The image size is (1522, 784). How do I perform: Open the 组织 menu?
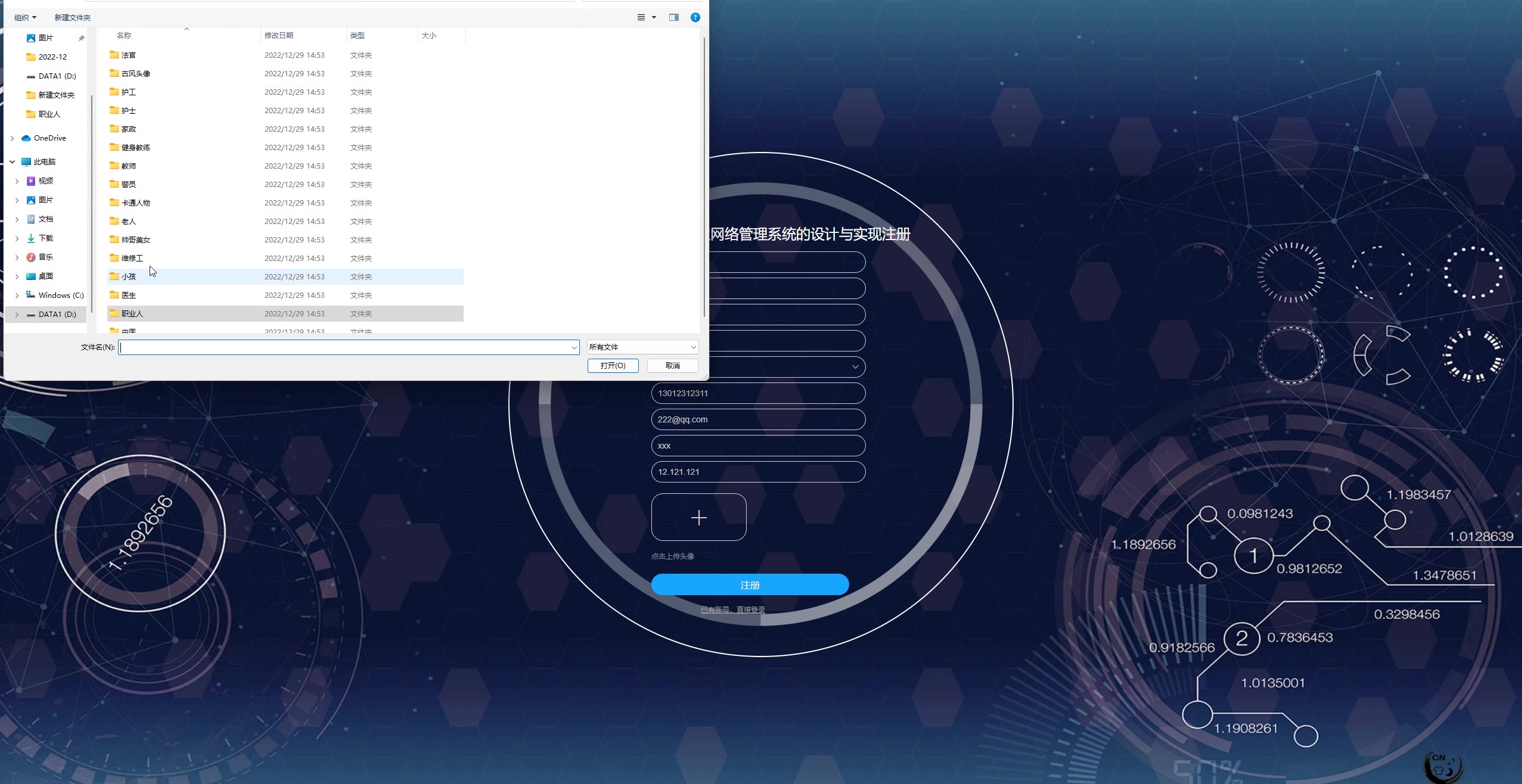click(x=25, y=17)
